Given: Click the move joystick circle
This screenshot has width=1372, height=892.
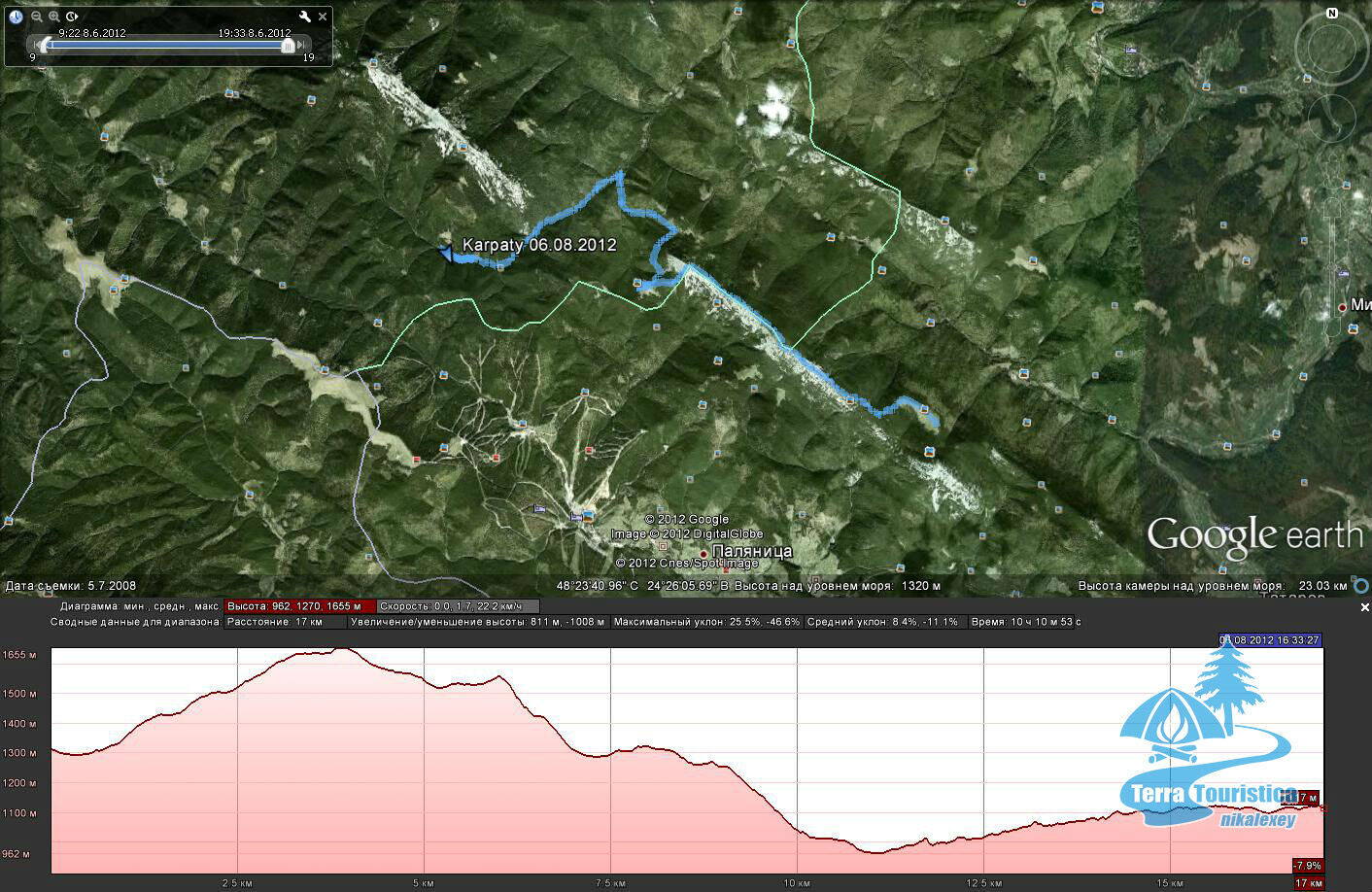Looking at the screenshot, I should (x=1332, y=119).
